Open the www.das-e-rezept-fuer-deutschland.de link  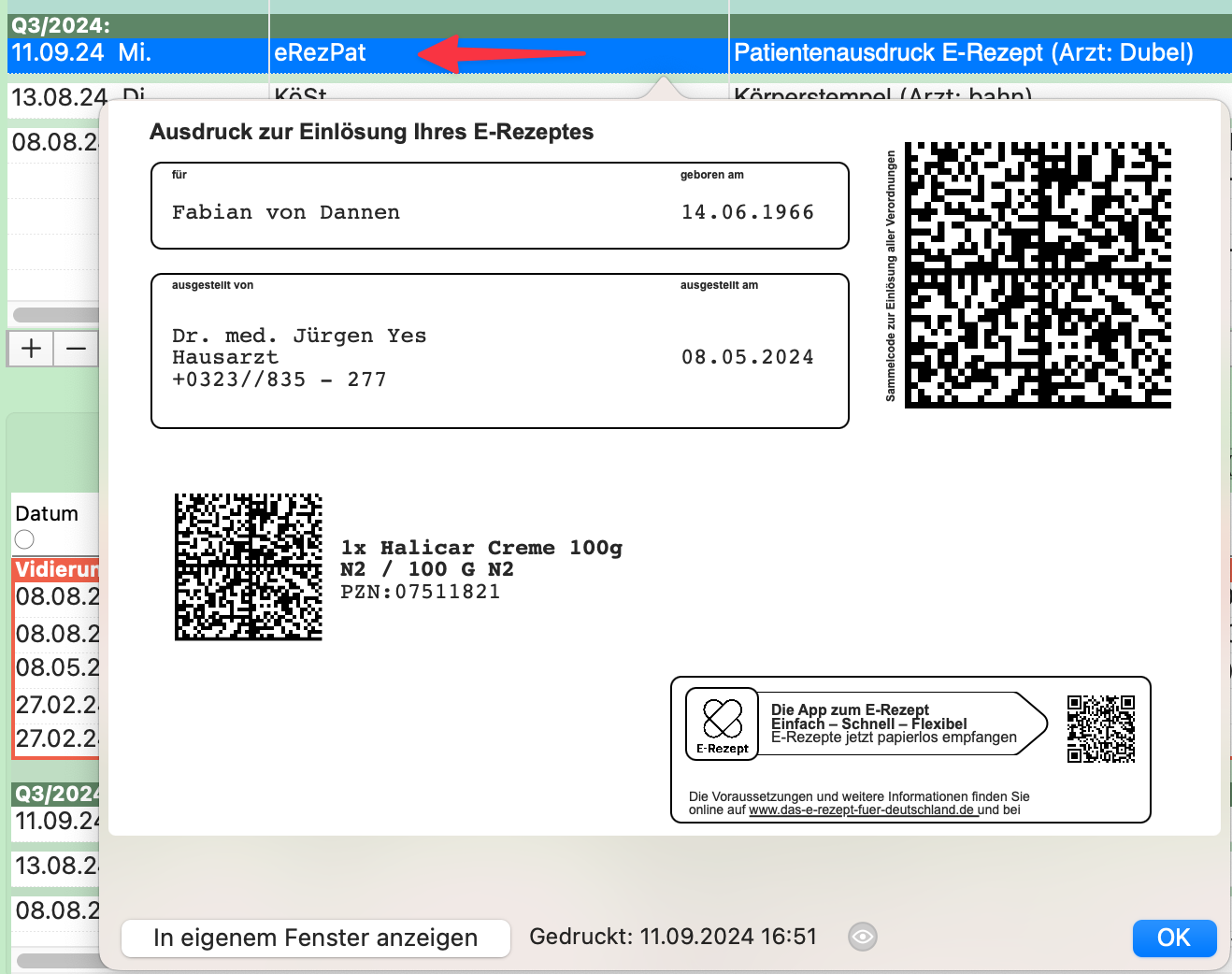click(x=862, y=809)
